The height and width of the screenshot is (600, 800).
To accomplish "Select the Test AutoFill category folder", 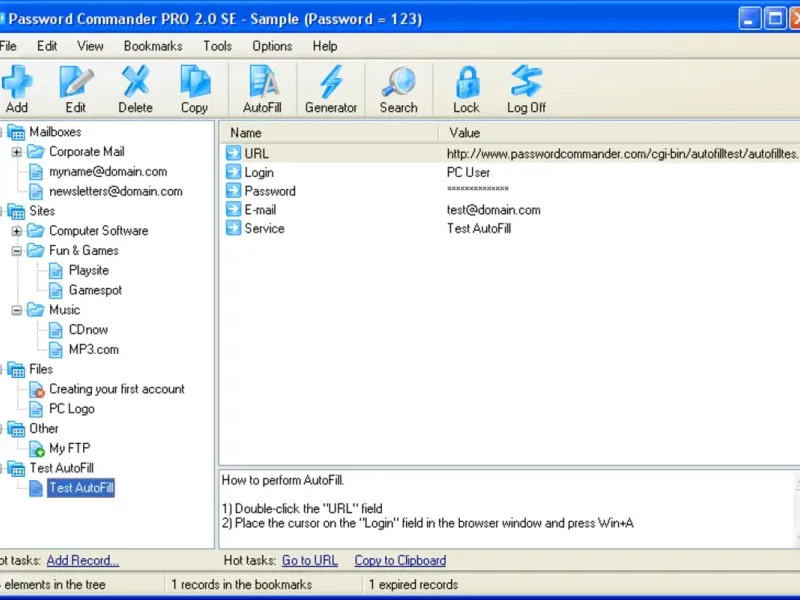I will [x=61, y=468].
